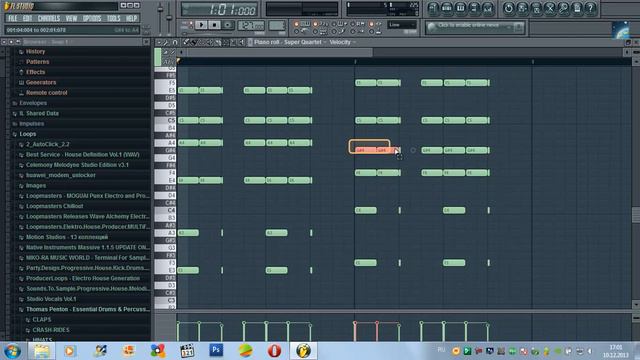Open Opera browser from the taskbar
640x360 pixels.
click(x=274, y=351)
